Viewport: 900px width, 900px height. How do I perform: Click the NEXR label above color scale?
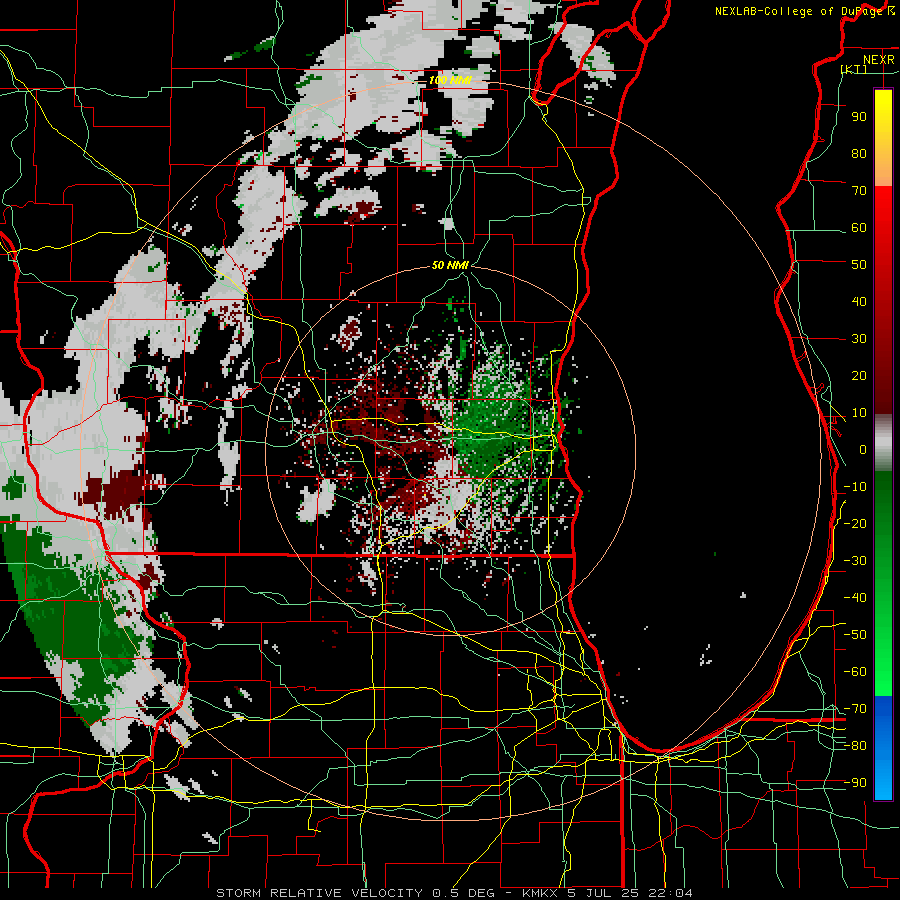(x=878, y=60)
